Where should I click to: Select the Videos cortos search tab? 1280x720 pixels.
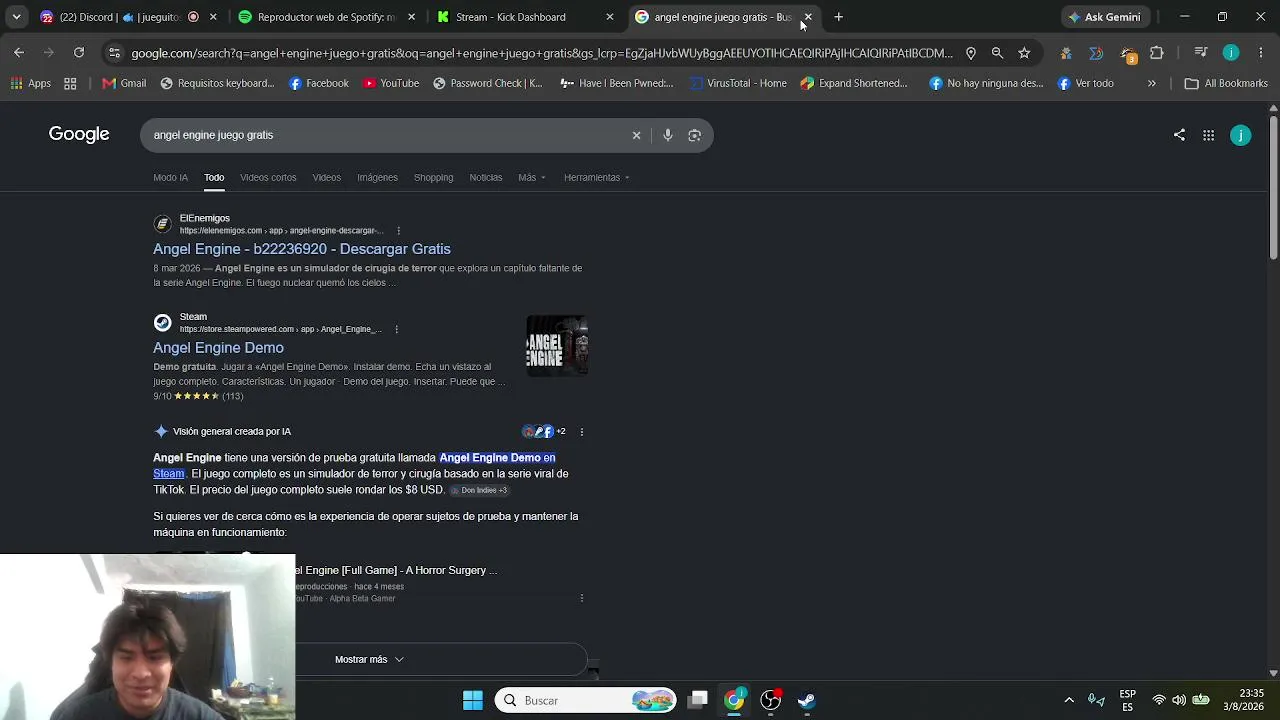pos(268,178)
